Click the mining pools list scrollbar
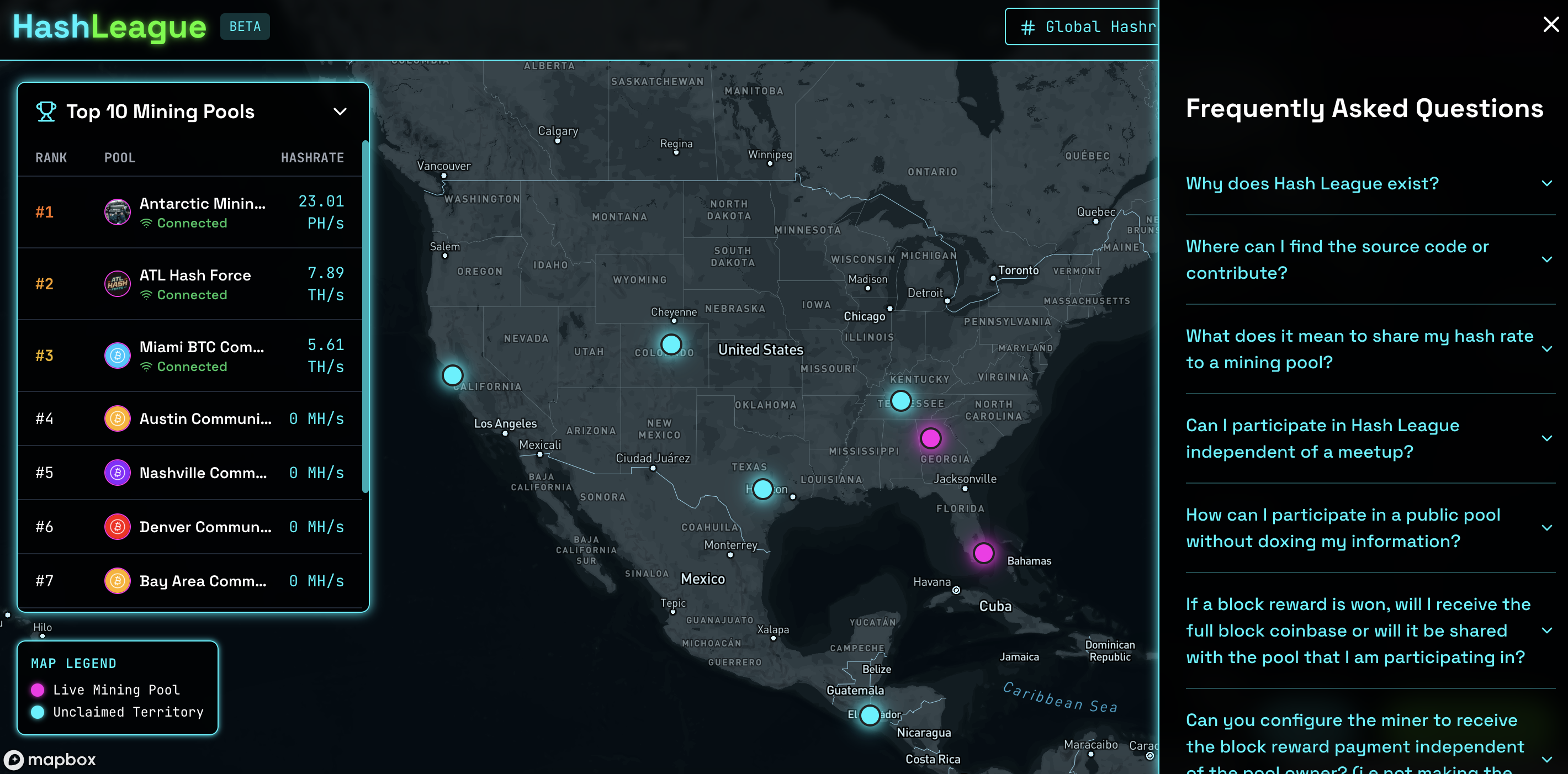The height and width of the screenshot is (774, 1568). coord(365,316)
